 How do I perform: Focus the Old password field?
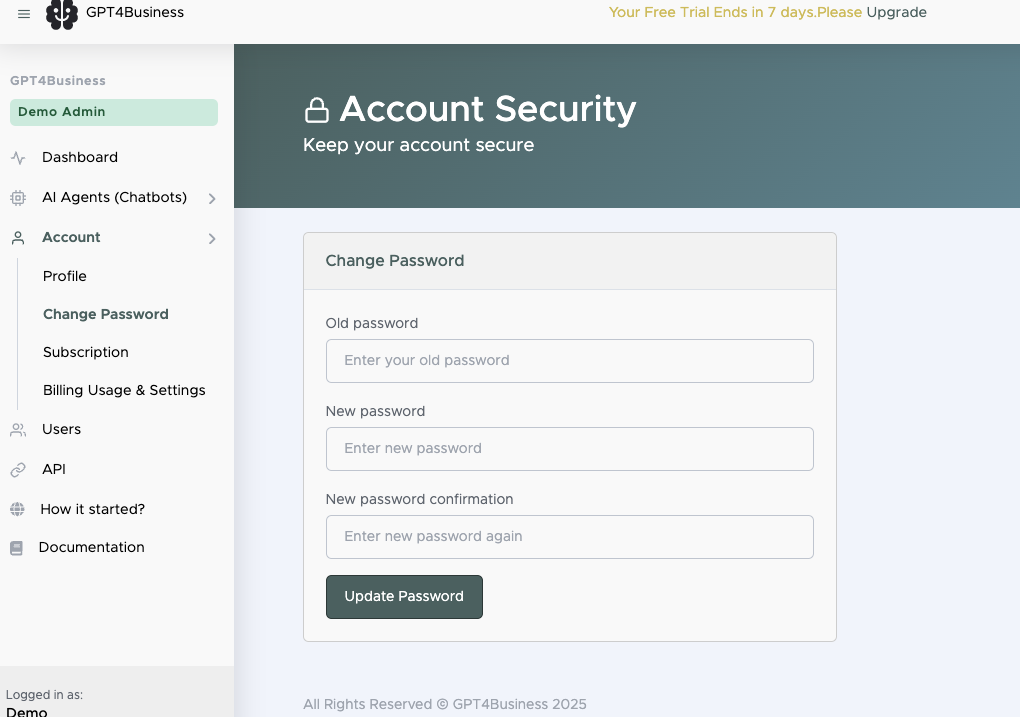tap(569, 361)
